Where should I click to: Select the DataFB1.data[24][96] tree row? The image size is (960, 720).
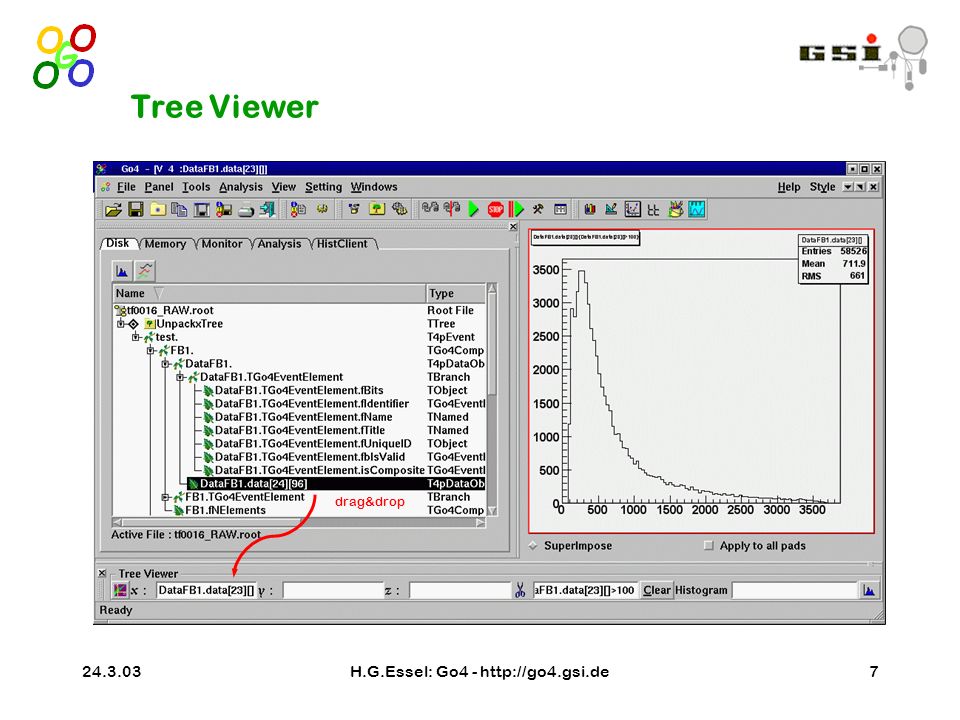tap(336, 484)
